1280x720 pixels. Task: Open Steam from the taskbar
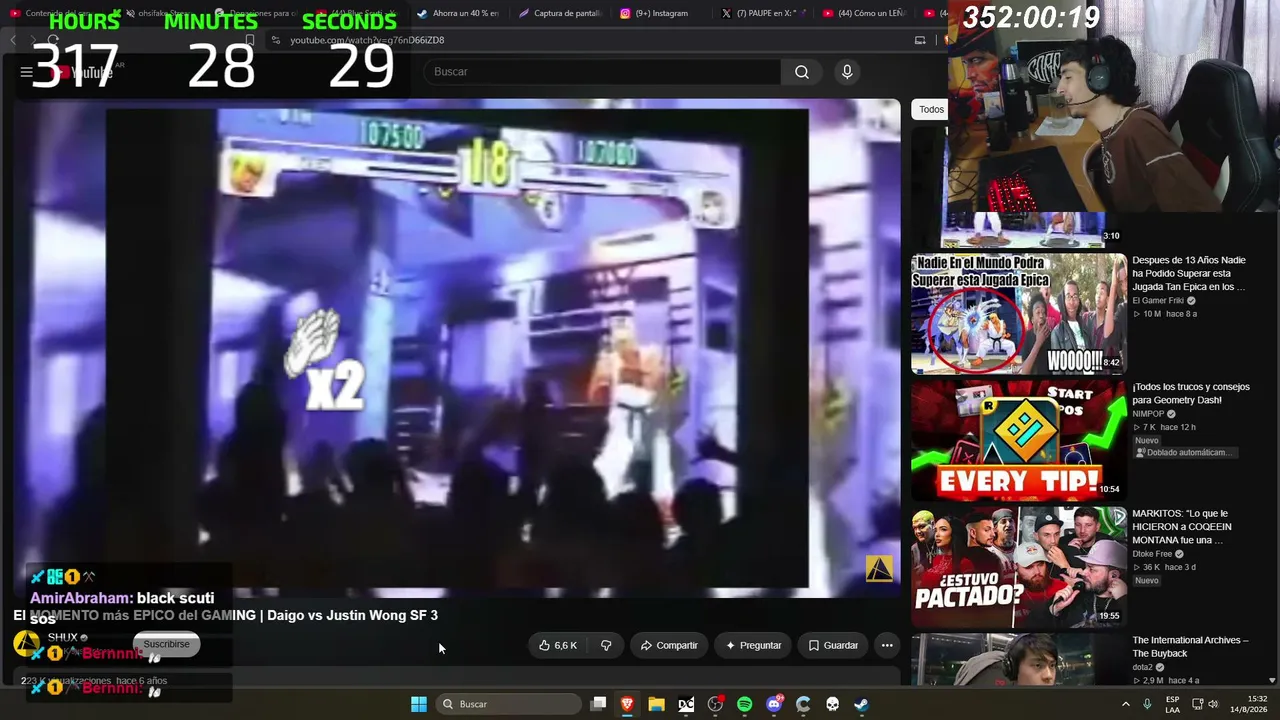point(861,704)
